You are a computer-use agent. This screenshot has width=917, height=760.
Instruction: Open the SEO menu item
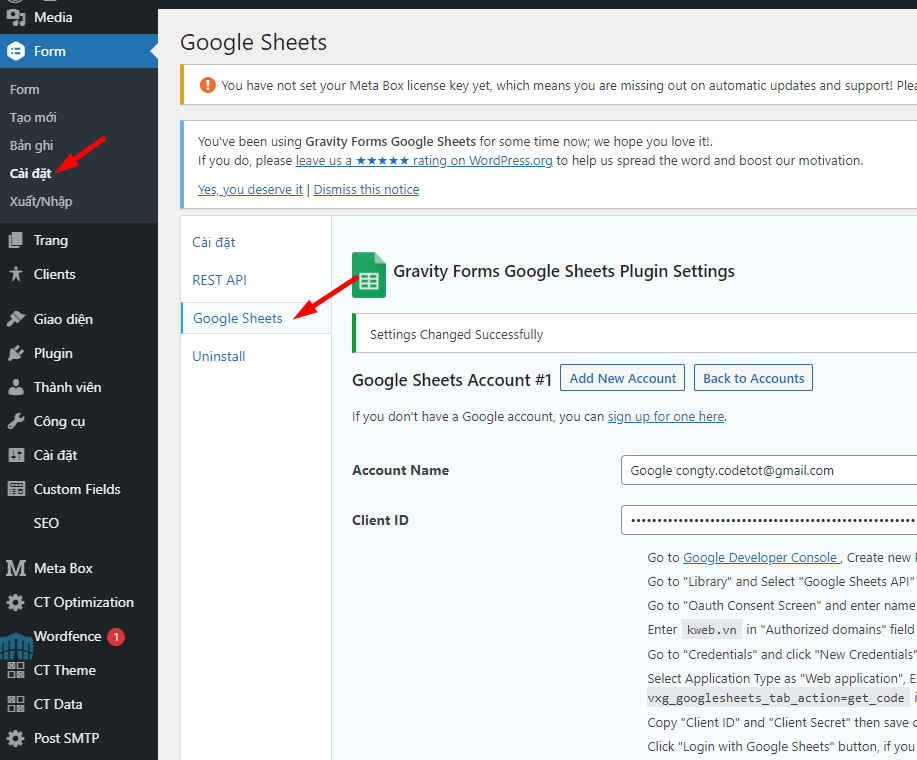click(x=46, y=523)
